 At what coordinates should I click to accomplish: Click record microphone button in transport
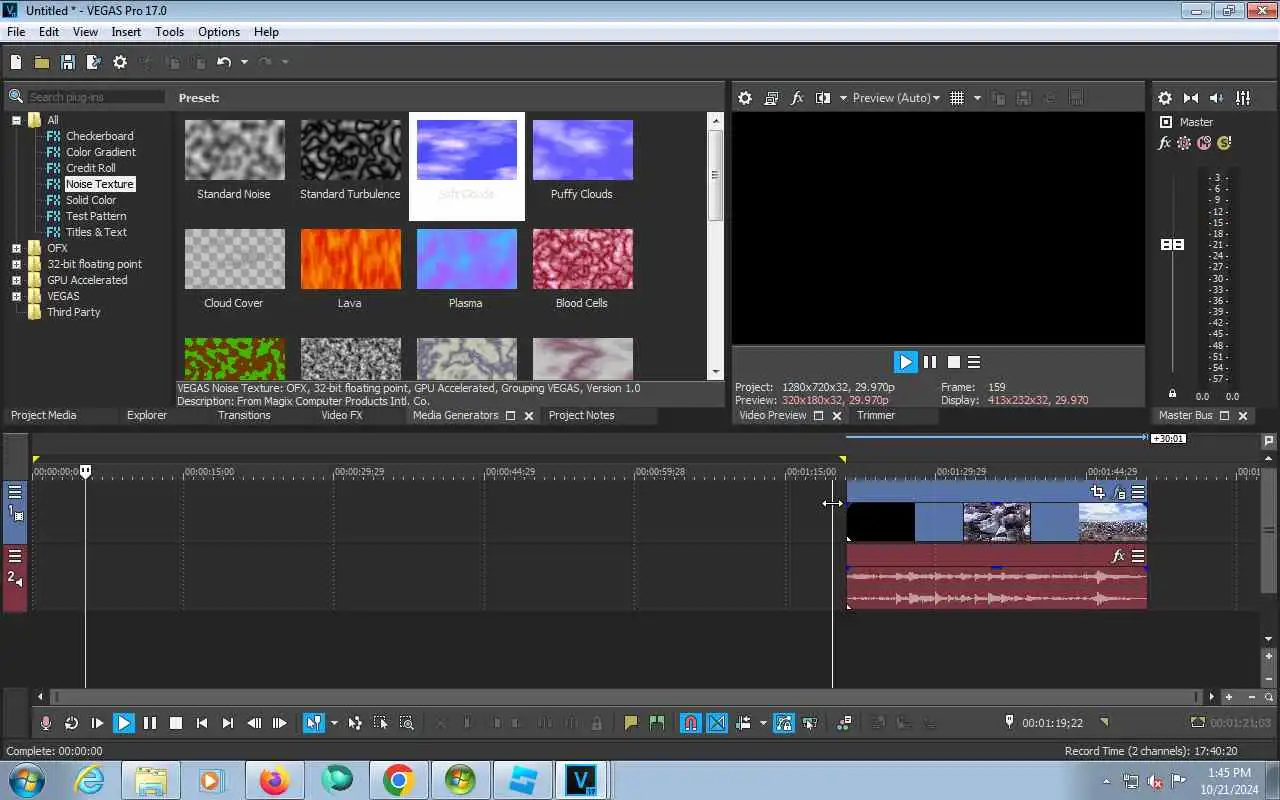pyautogui.click(x=45, y=723)
